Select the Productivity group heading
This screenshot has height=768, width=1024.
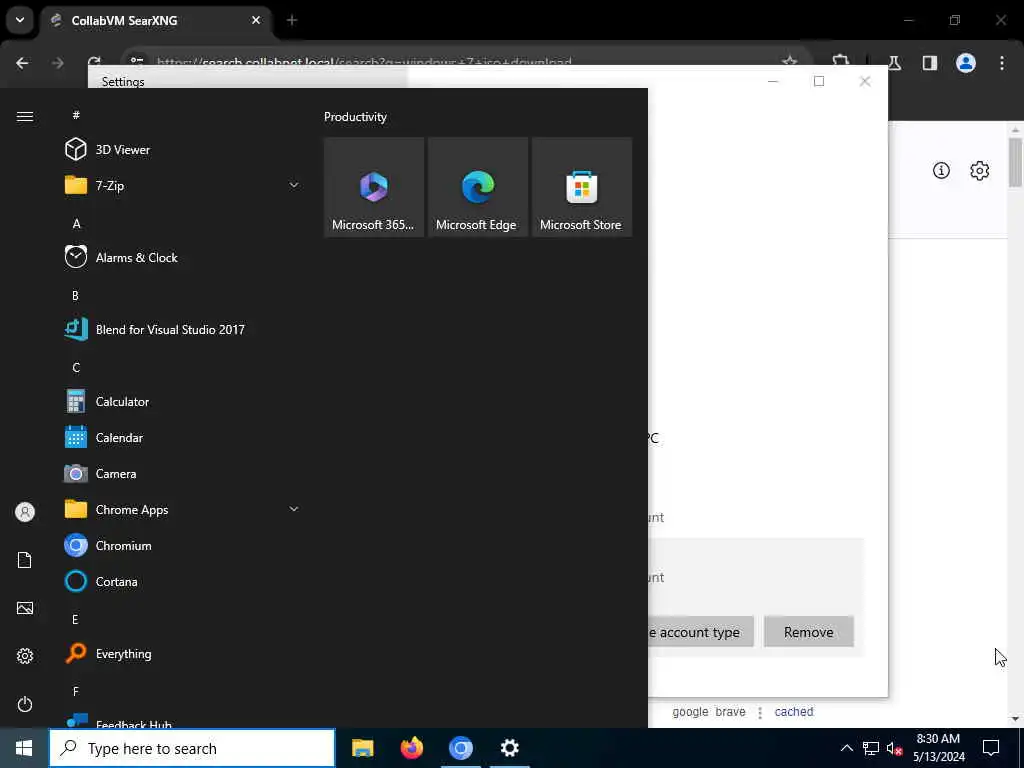pos(355,117)
